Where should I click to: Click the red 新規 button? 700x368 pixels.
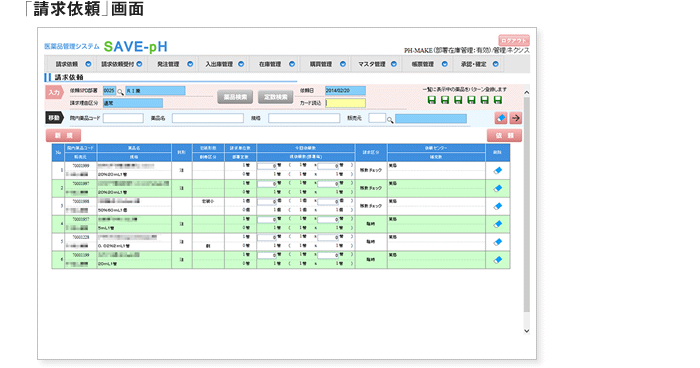click(63, 135)
